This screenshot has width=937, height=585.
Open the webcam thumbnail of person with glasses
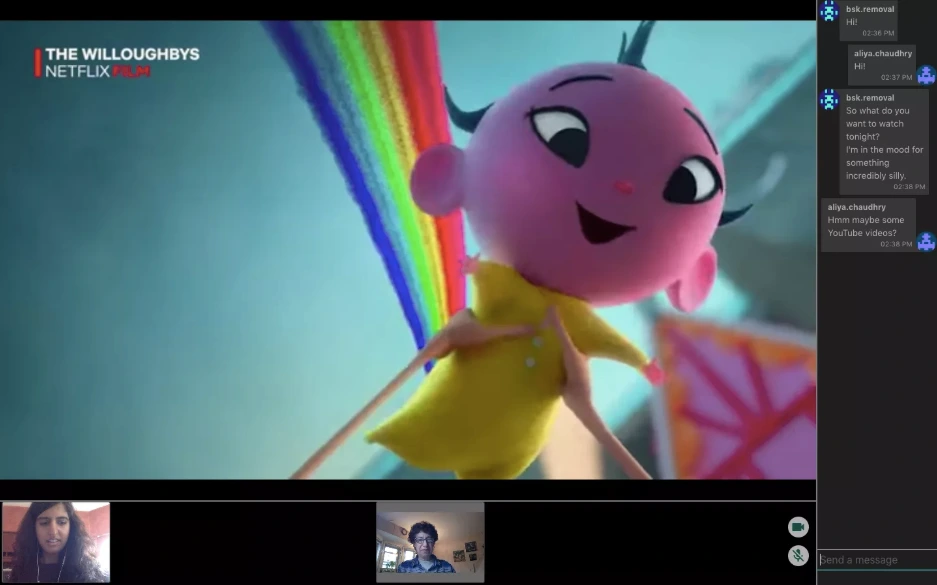tap(430, 542)
